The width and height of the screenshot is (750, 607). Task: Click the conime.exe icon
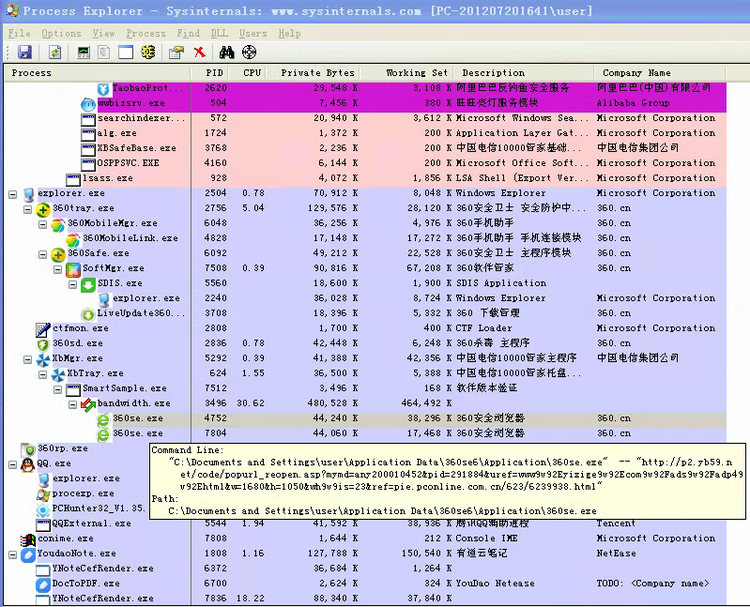[28, 540]
